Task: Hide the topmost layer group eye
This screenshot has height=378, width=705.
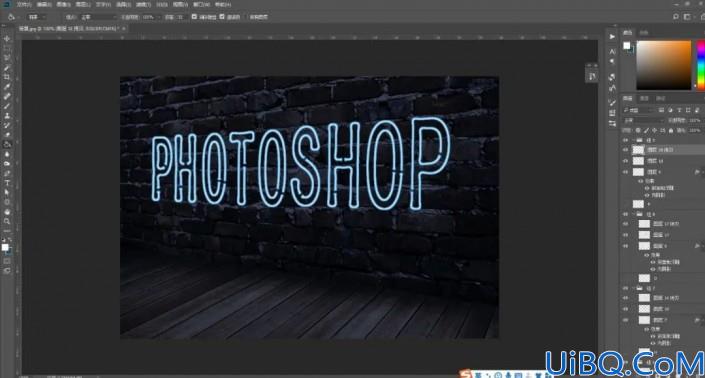Action: coord(625,140)
